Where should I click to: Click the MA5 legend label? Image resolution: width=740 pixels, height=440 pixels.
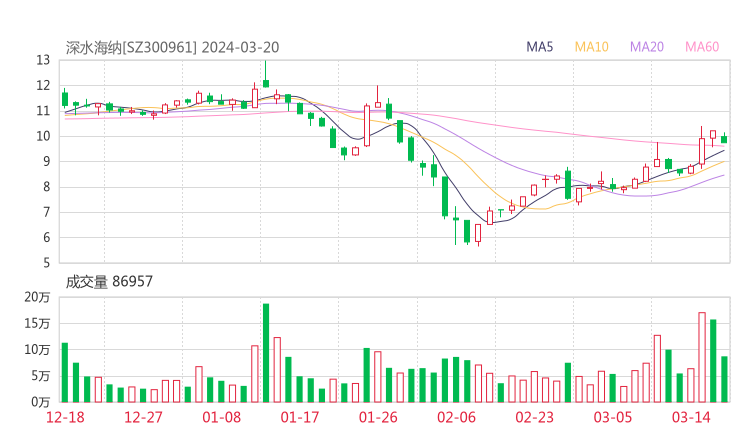pyautogui.click(x=539, y=47)
